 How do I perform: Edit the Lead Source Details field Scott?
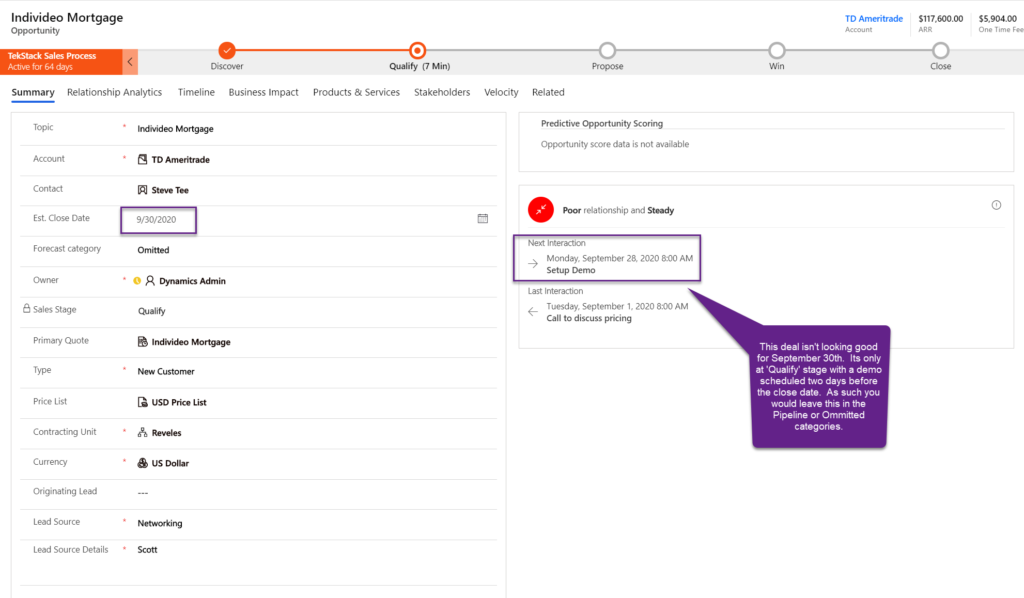click(147, 550)
